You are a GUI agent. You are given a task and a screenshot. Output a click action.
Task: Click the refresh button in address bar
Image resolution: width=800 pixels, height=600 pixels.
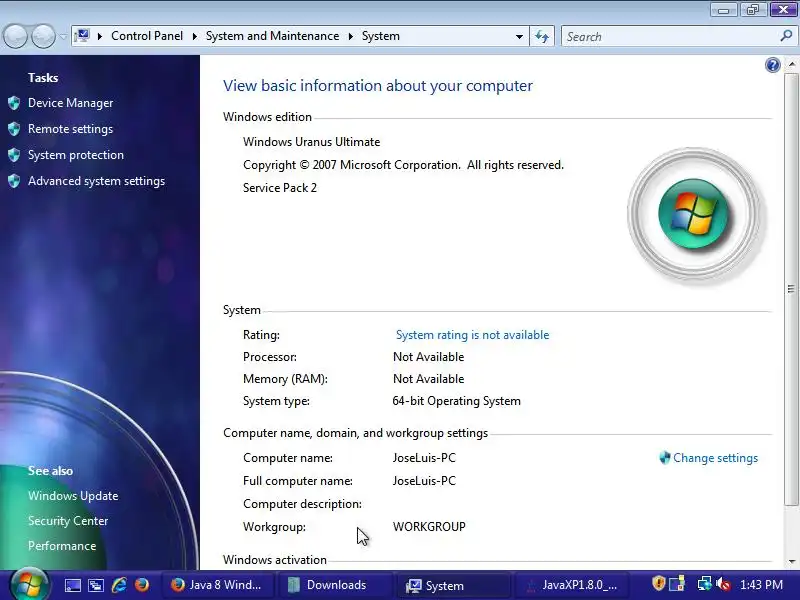pyautogui.click(x=542, y=37)
